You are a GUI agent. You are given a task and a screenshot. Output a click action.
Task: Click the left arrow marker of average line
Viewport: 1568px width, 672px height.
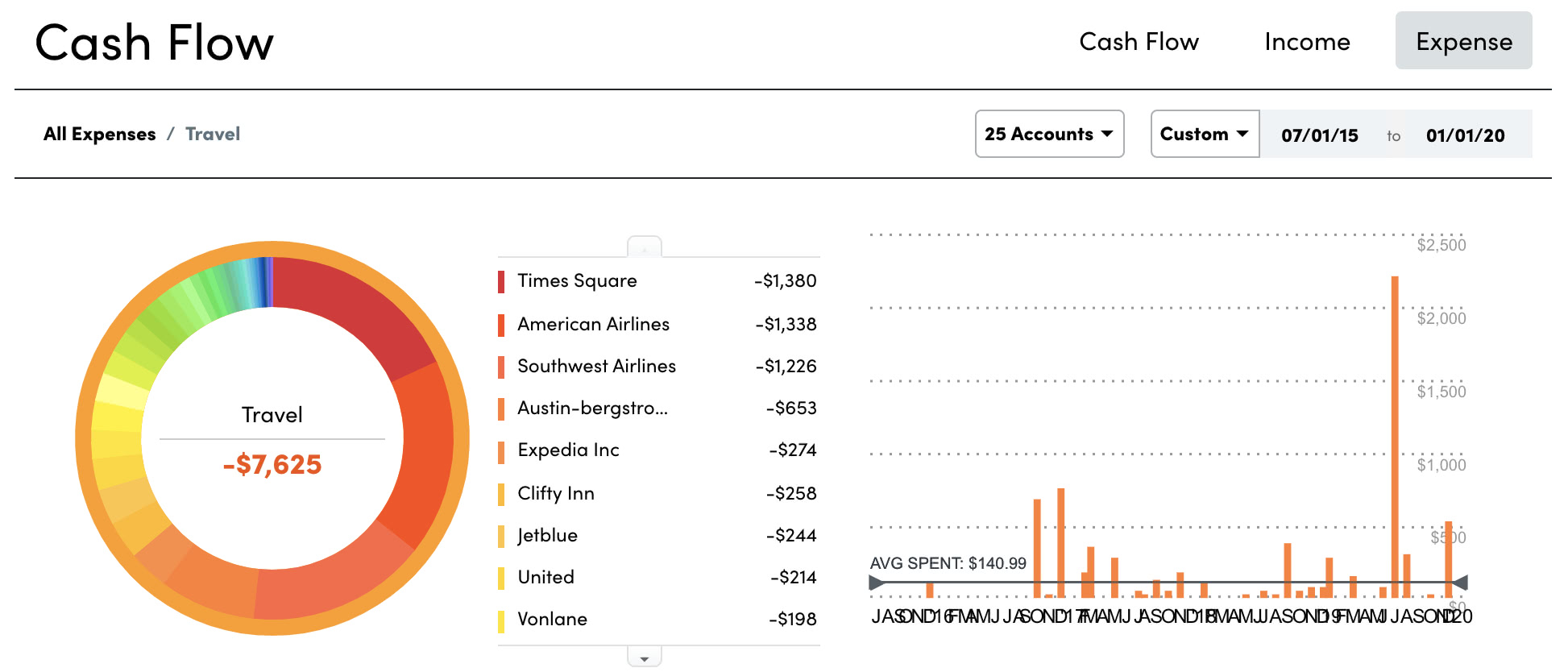[877, 582]
